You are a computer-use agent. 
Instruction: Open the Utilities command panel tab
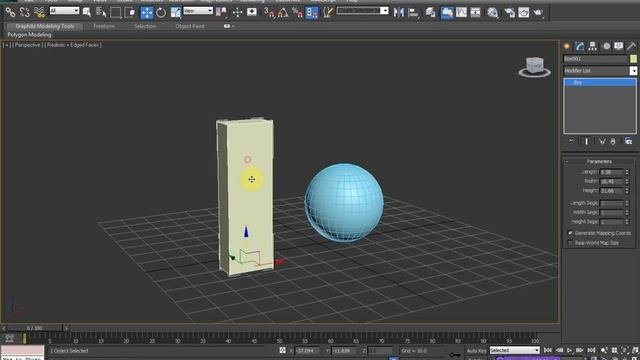click(632, 46)
